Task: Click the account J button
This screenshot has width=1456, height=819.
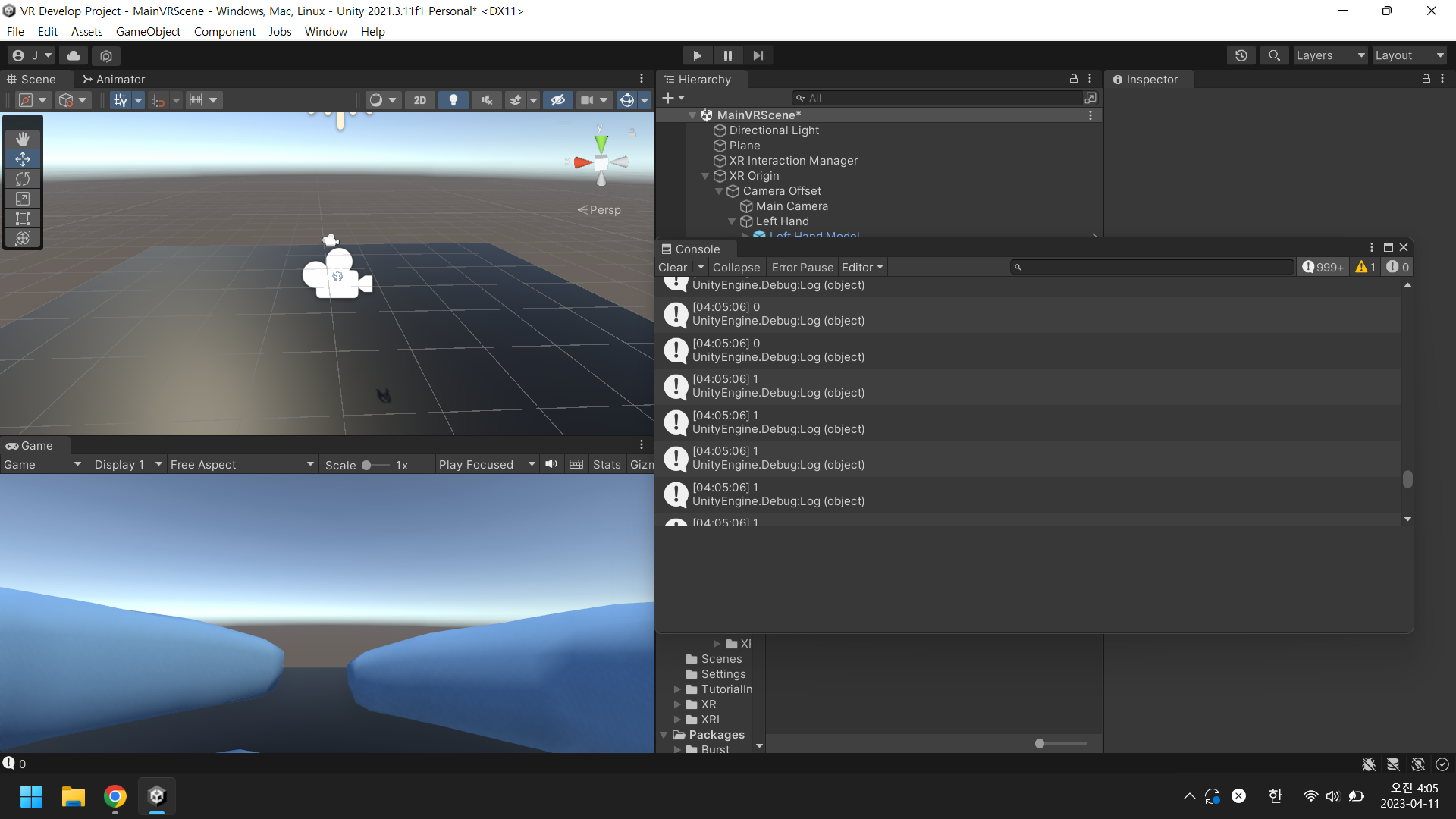Action: [x=32, y=55]
